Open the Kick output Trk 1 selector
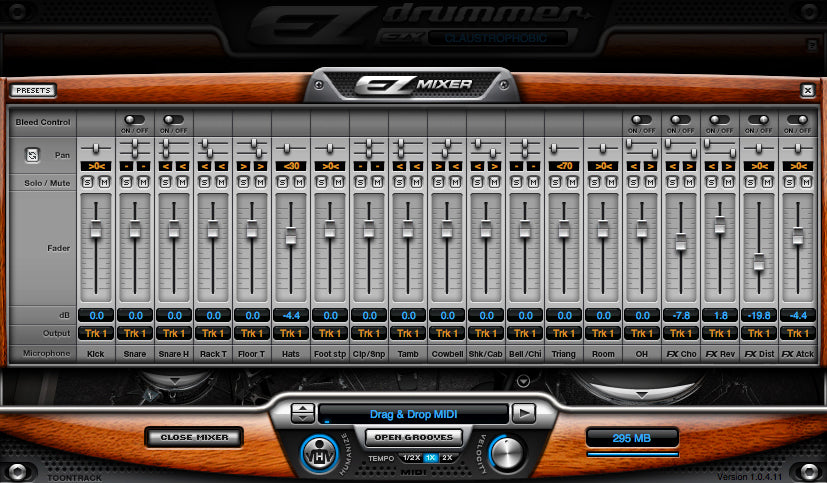The width and height of the screenshot is (827, 483). pos(95,333)
